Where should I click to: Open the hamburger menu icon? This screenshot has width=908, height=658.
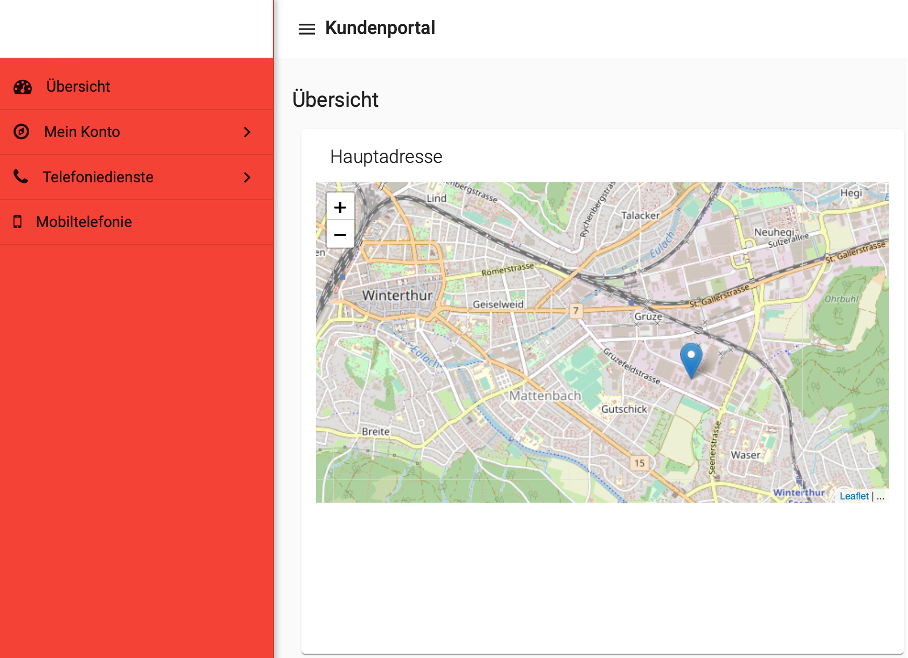click(x=306, y=29)
